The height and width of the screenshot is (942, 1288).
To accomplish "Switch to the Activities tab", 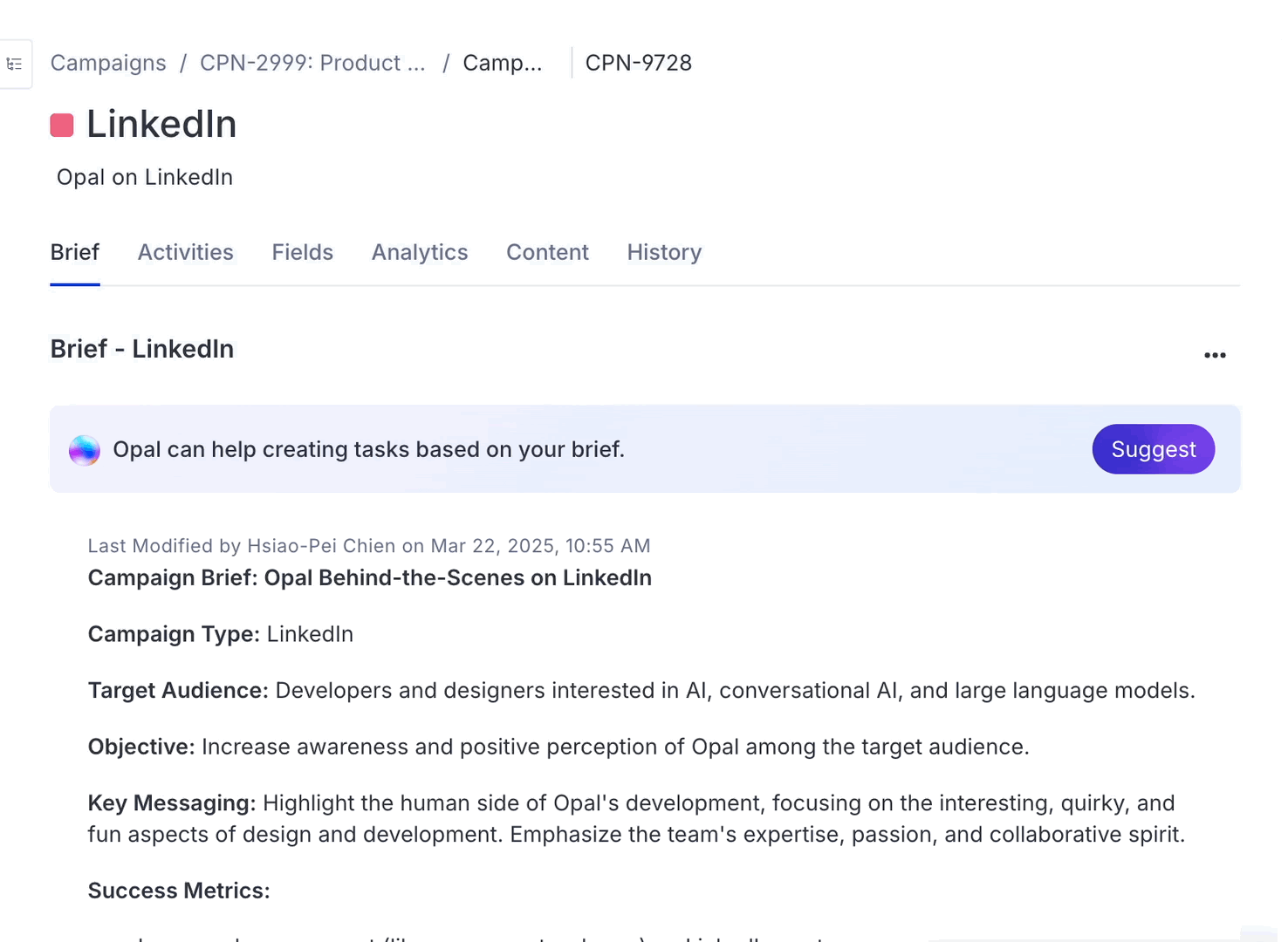I will point(186,252).
